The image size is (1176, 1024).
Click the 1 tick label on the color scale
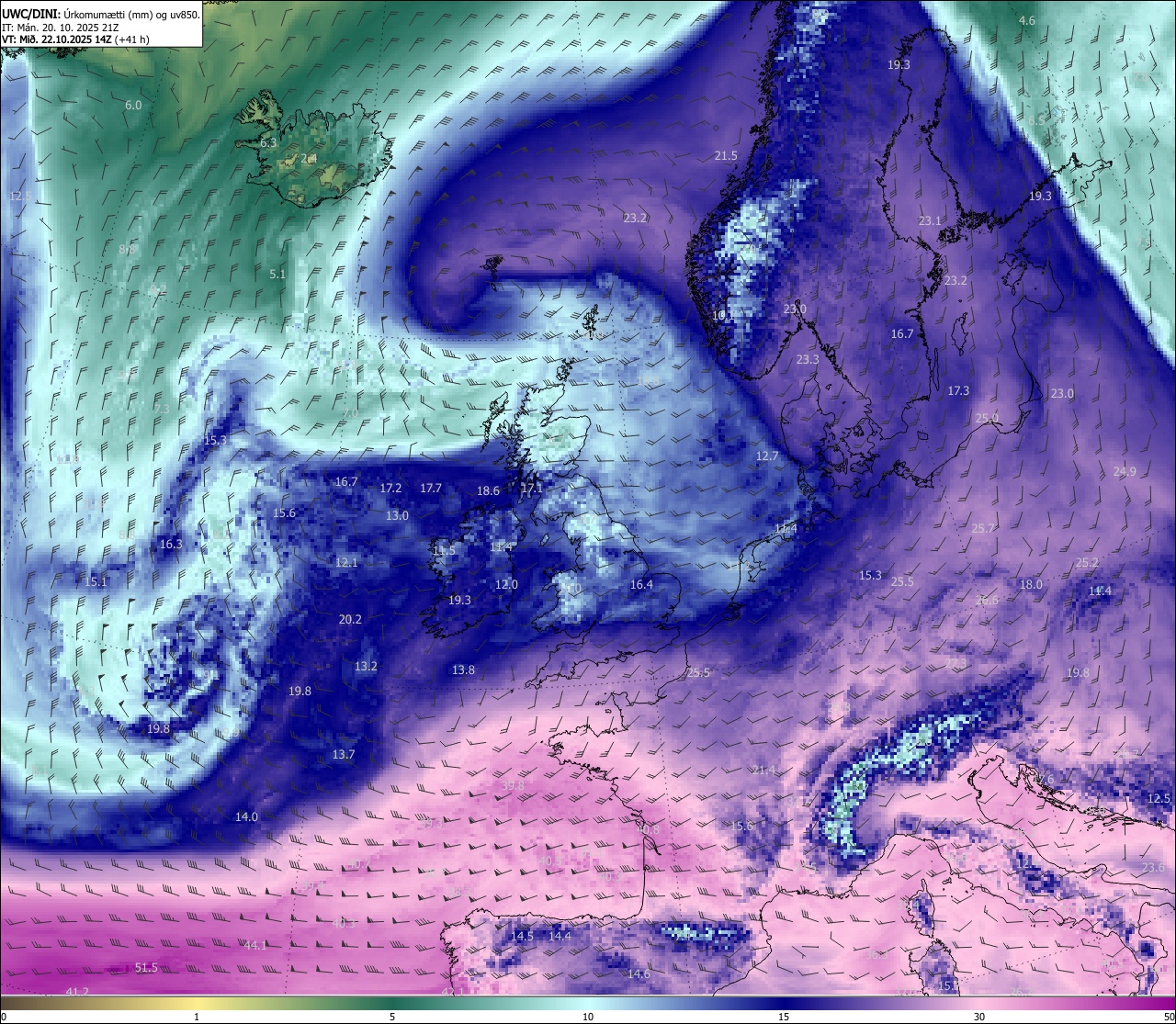coord(197,1017)
